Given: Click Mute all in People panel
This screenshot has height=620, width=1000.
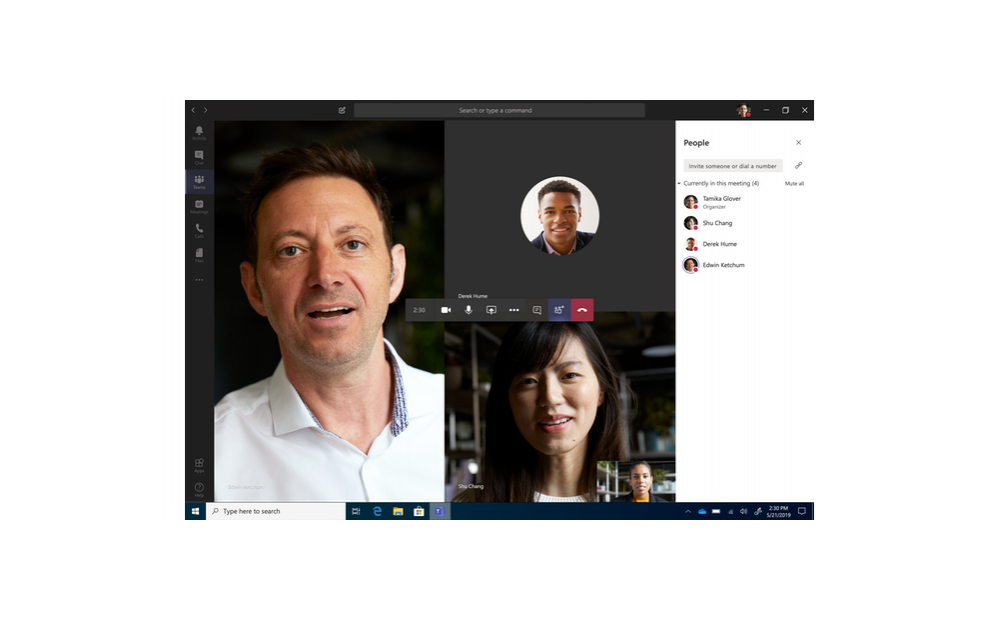Looking at the screenshot, I should click(x=794, y=184).
